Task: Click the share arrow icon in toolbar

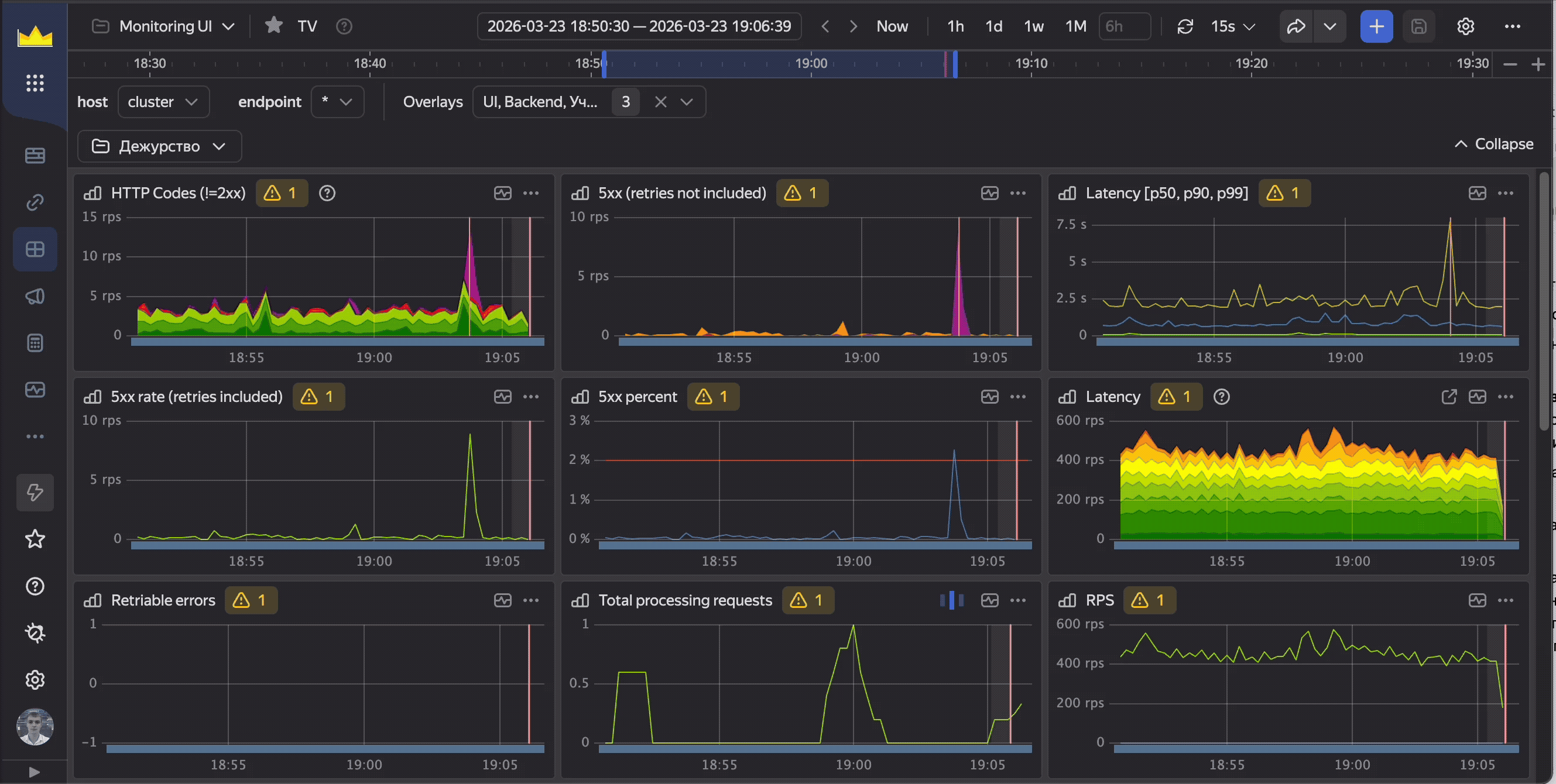Action: click(1295, 26)
